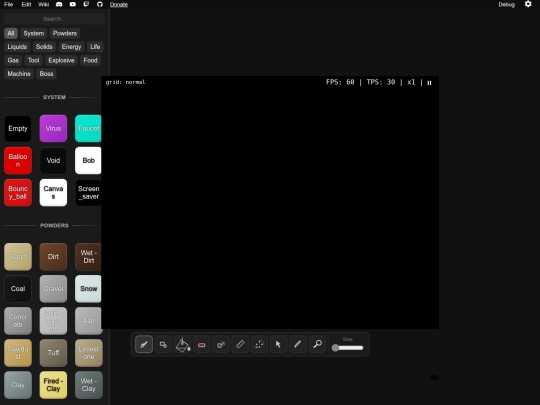Choose the Limestone powder

click(x=89, y=353)
